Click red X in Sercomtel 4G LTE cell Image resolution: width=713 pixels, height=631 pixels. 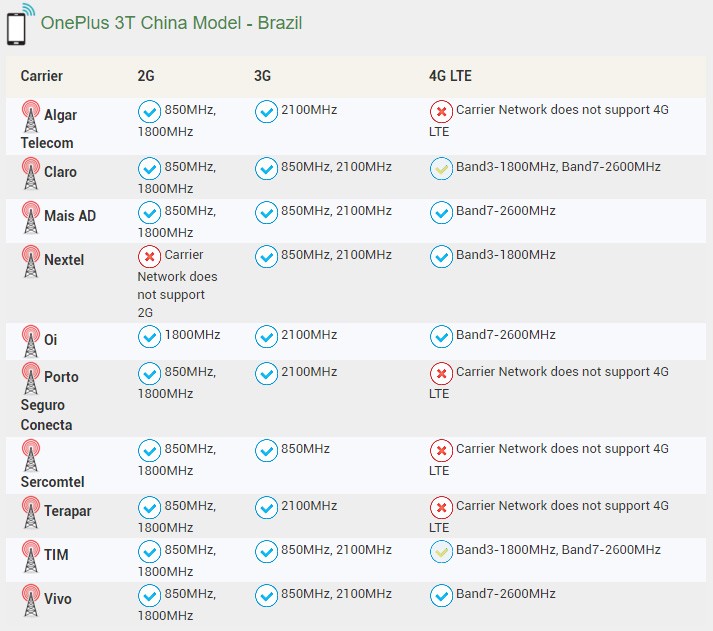tap(441, 451)
